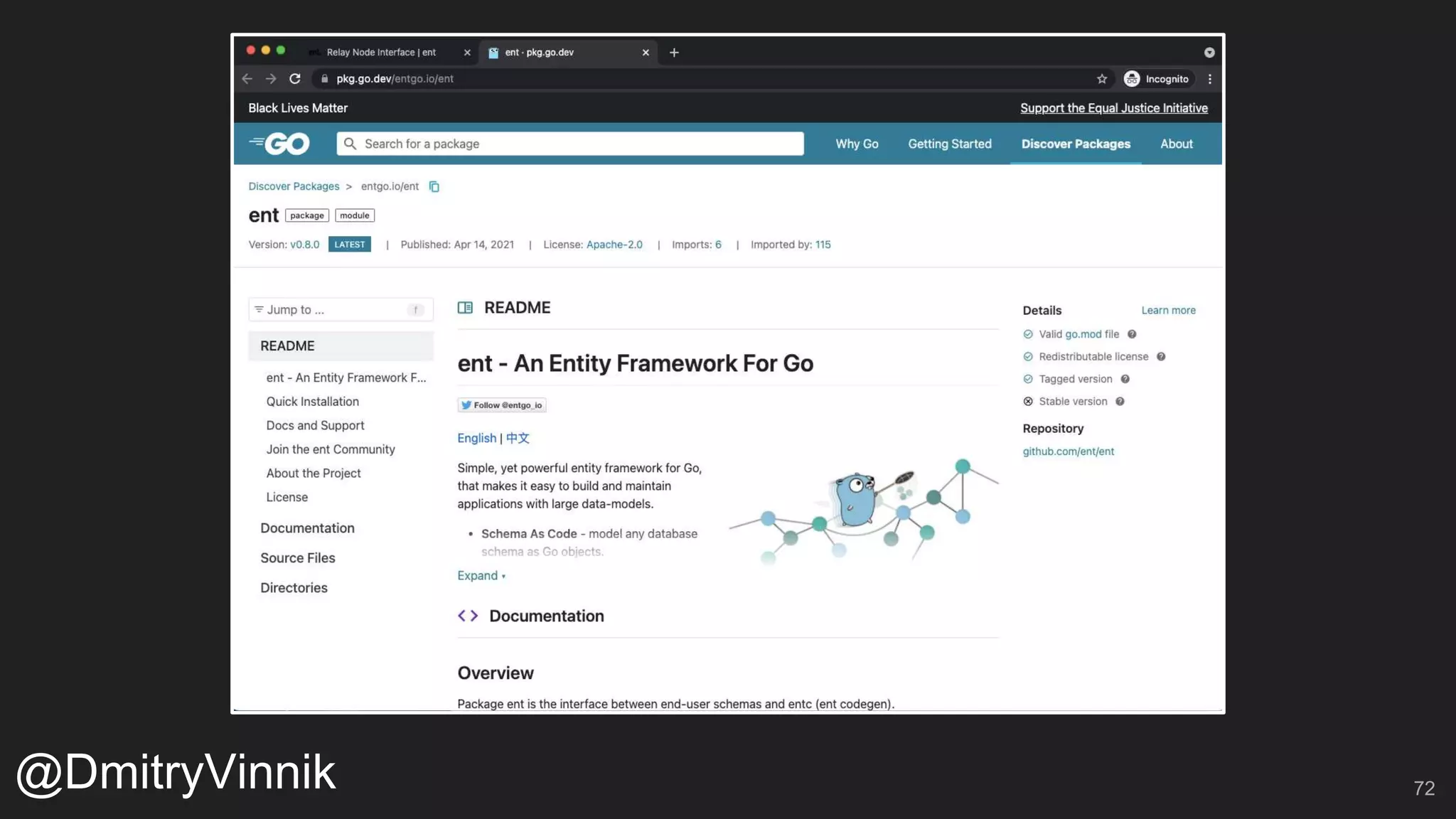
Task: Select Quick Installation in the sidebar outline
Action: tap(313, 402)
